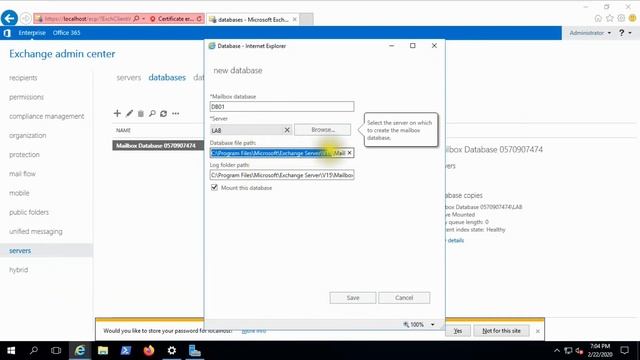Screen dimensions: 640x360
Task: Open permissions in the left navigation
Action: 26,97
